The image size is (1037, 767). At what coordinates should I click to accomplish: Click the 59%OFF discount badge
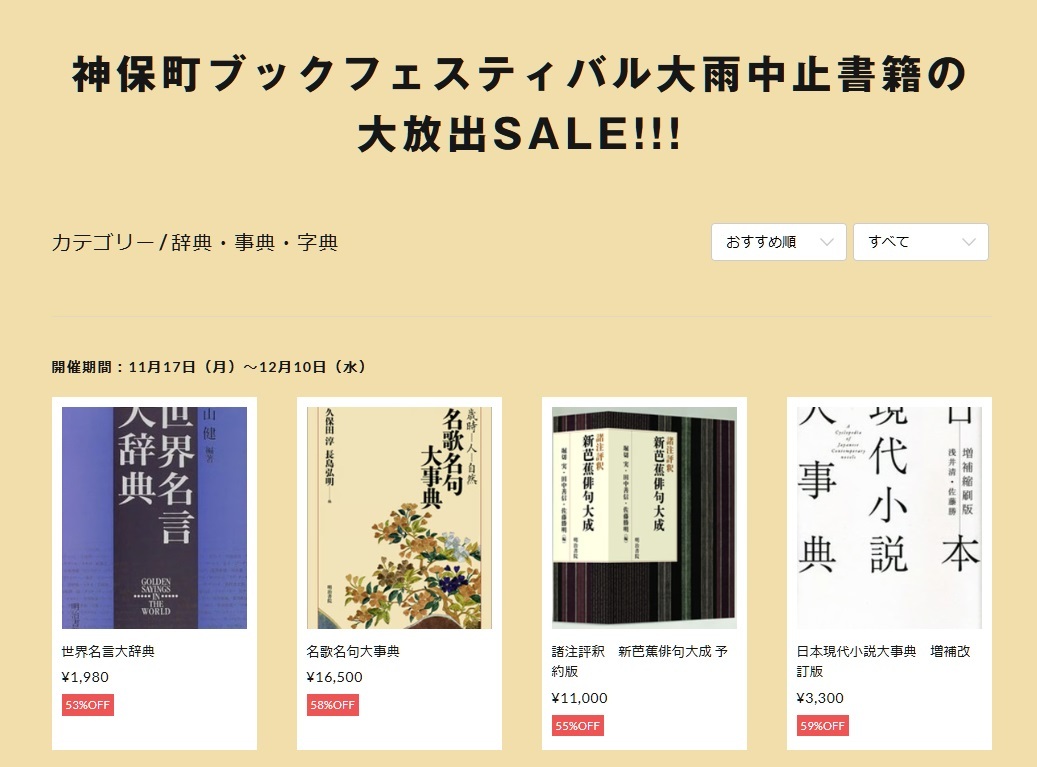point(823,726)
